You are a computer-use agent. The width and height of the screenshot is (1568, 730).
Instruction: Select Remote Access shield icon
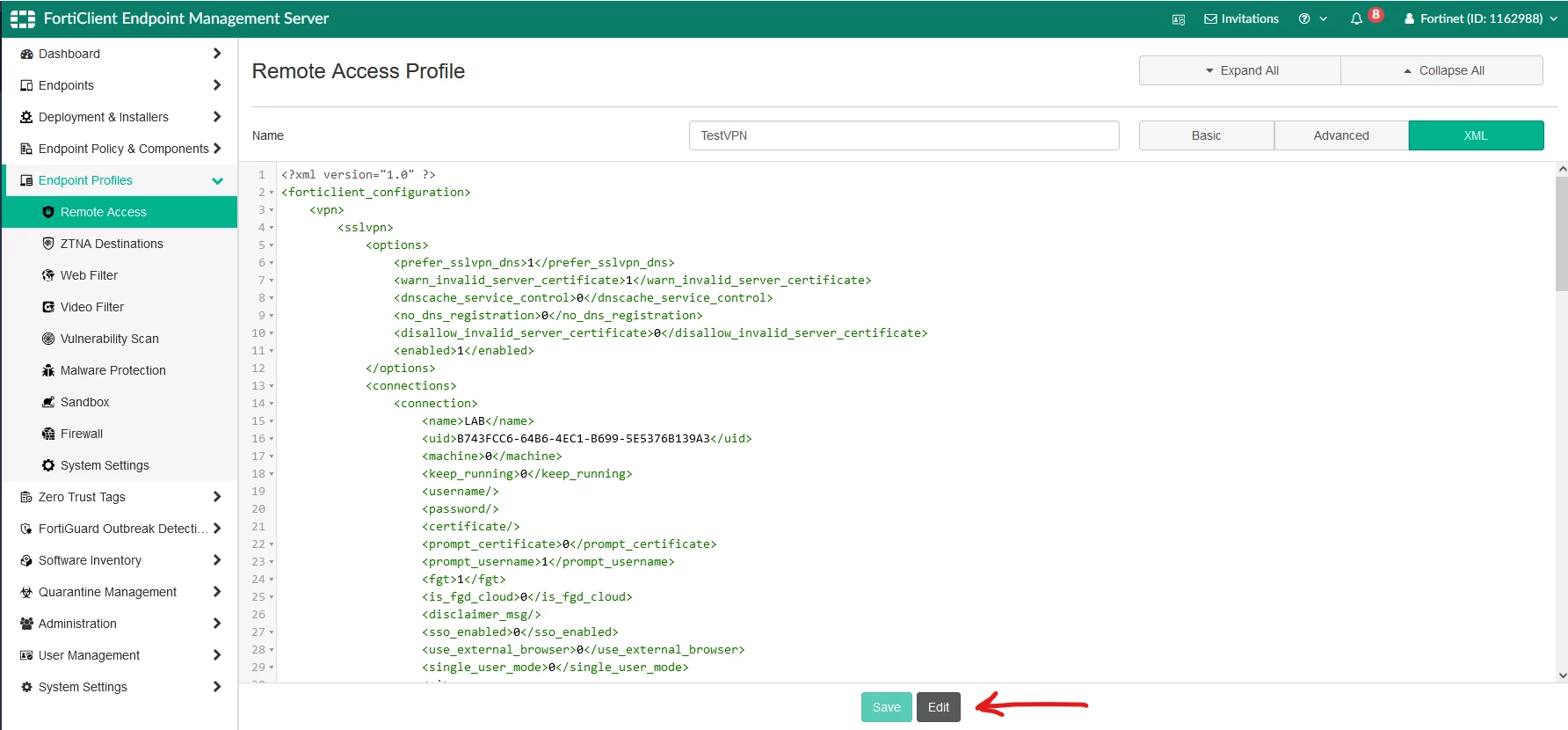coord(48,212)
